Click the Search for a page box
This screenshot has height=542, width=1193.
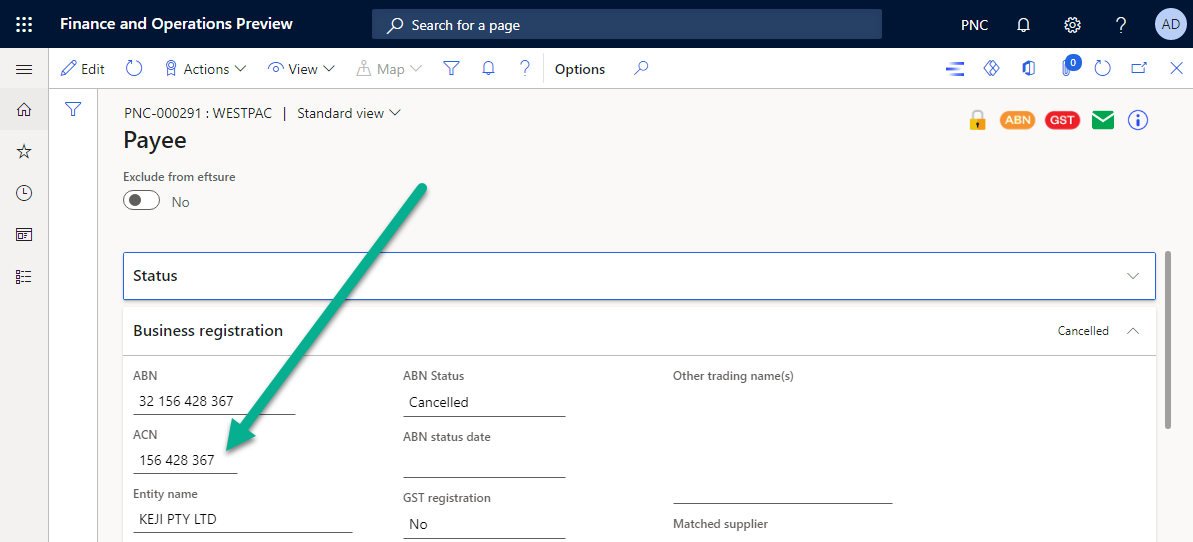(626, 24)
